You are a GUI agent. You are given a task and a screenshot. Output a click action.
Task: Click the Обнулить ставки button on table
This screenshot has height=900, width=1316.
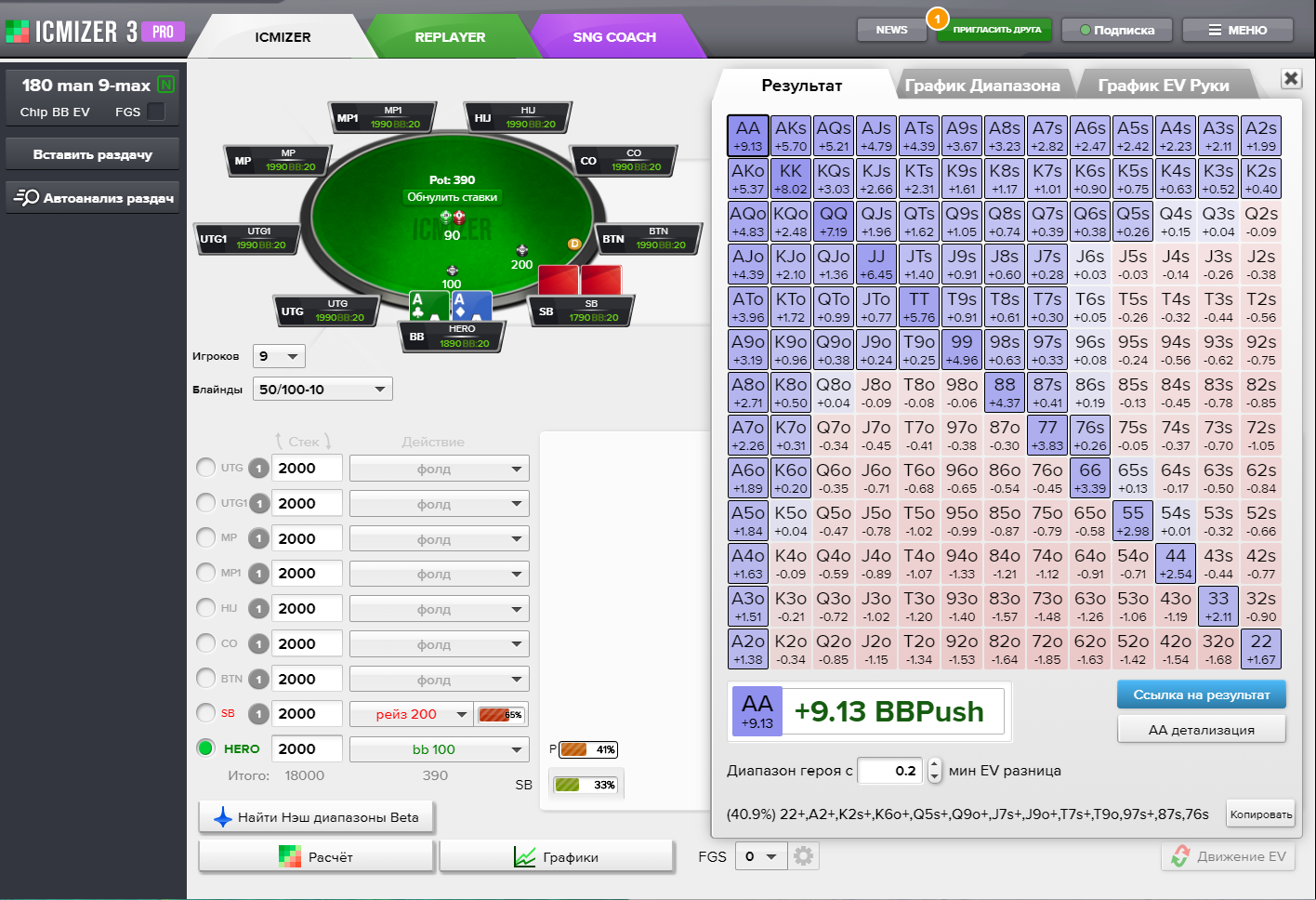pos(452,197)
